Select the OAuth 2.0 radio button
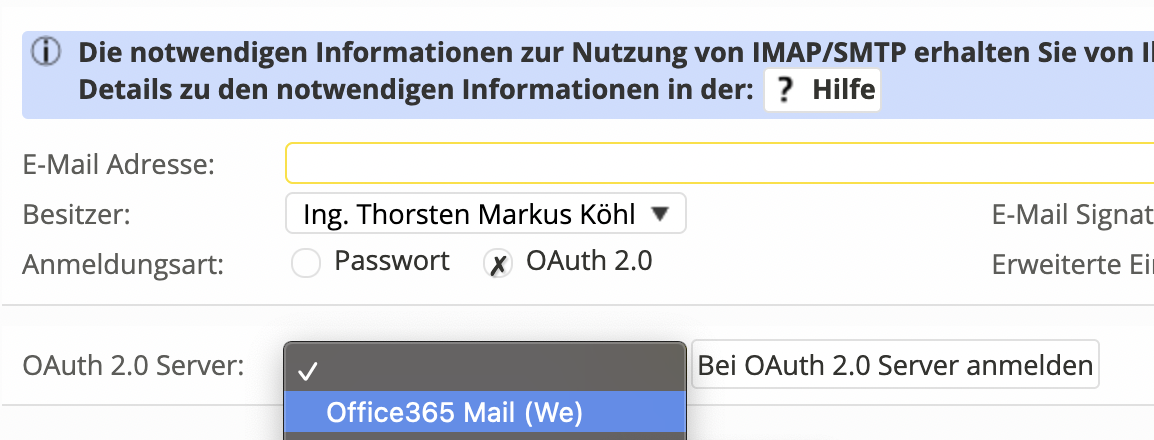Screen dimensions: 1154x440 pos(497,263)
